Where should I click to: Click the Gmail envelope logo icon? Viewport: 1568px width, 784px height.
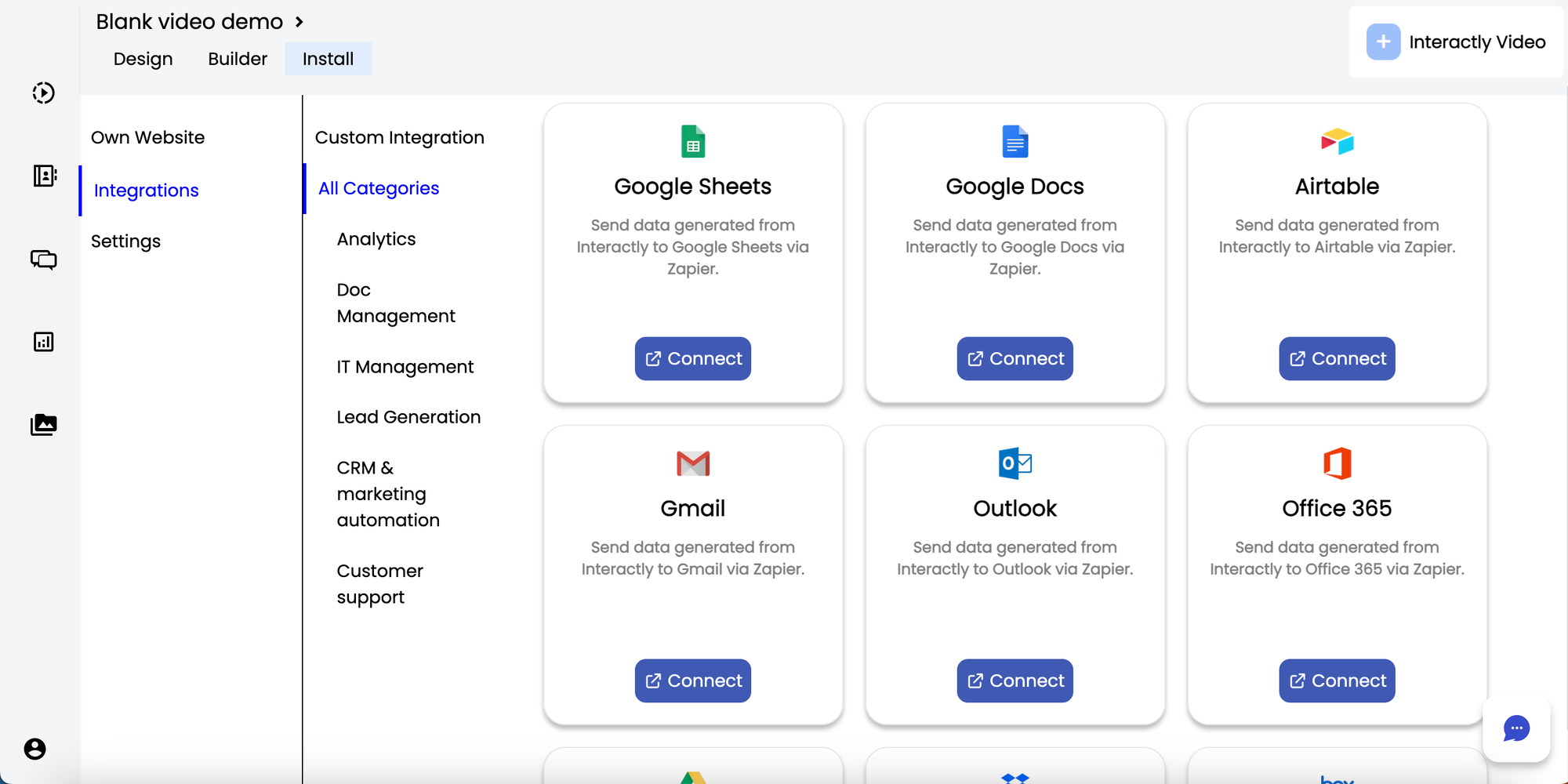coord(693,463)
